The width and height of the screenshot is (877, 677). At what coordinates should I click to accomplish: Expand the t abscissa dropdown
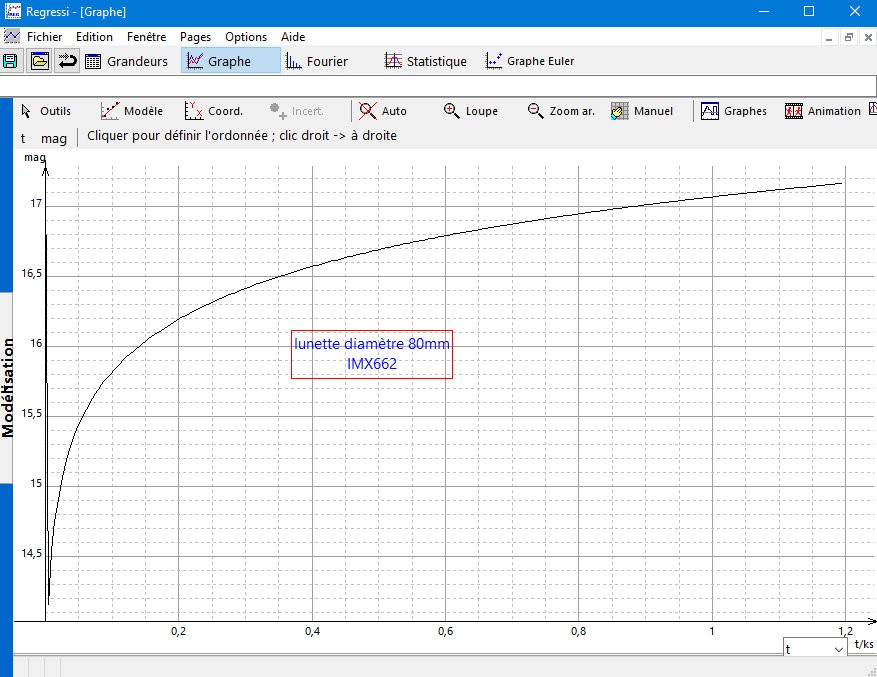tap(814, 648)
